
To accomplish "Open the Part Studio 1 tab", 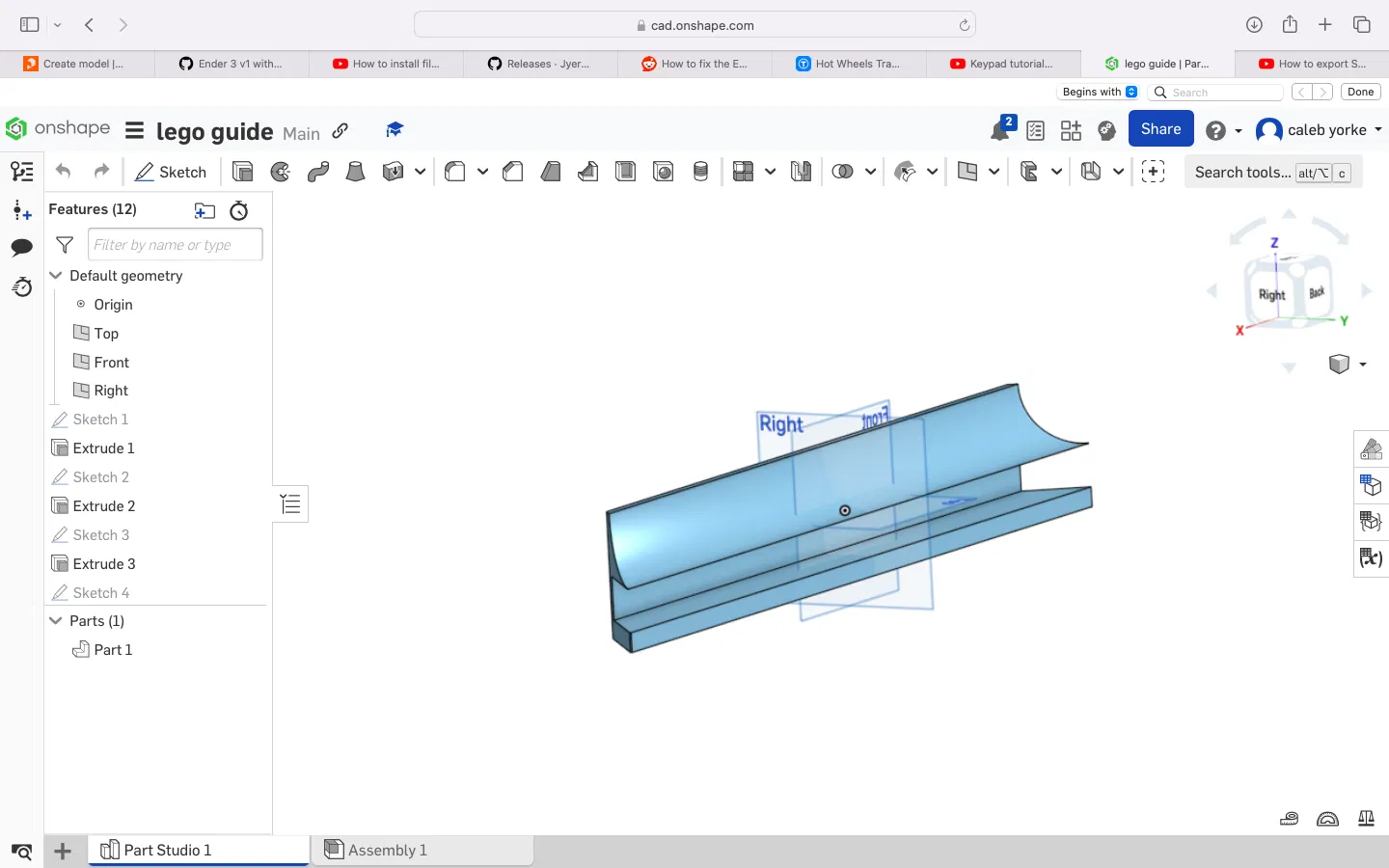I will point(167,850).
